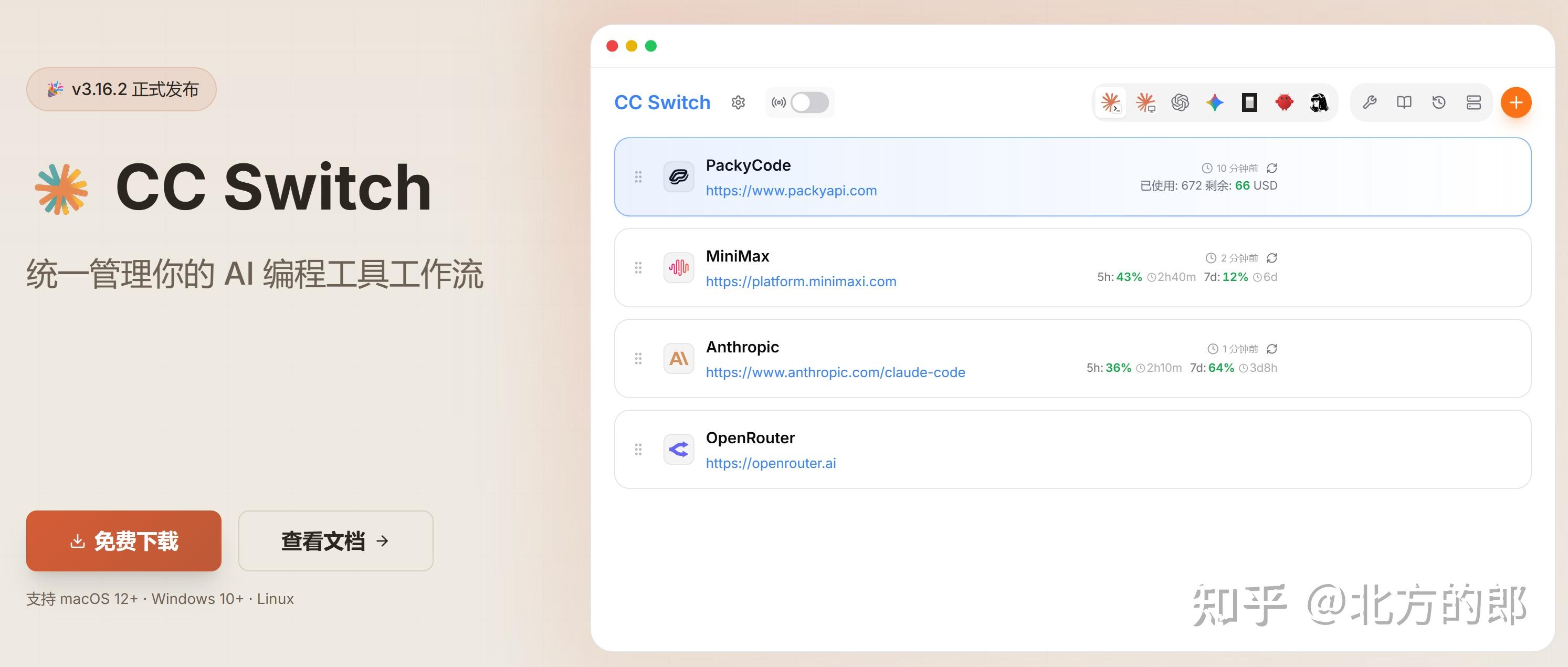Click MiniMax '5h: 43%' usage value
The image size is (1568, 667).
[x=1119, y=277]
